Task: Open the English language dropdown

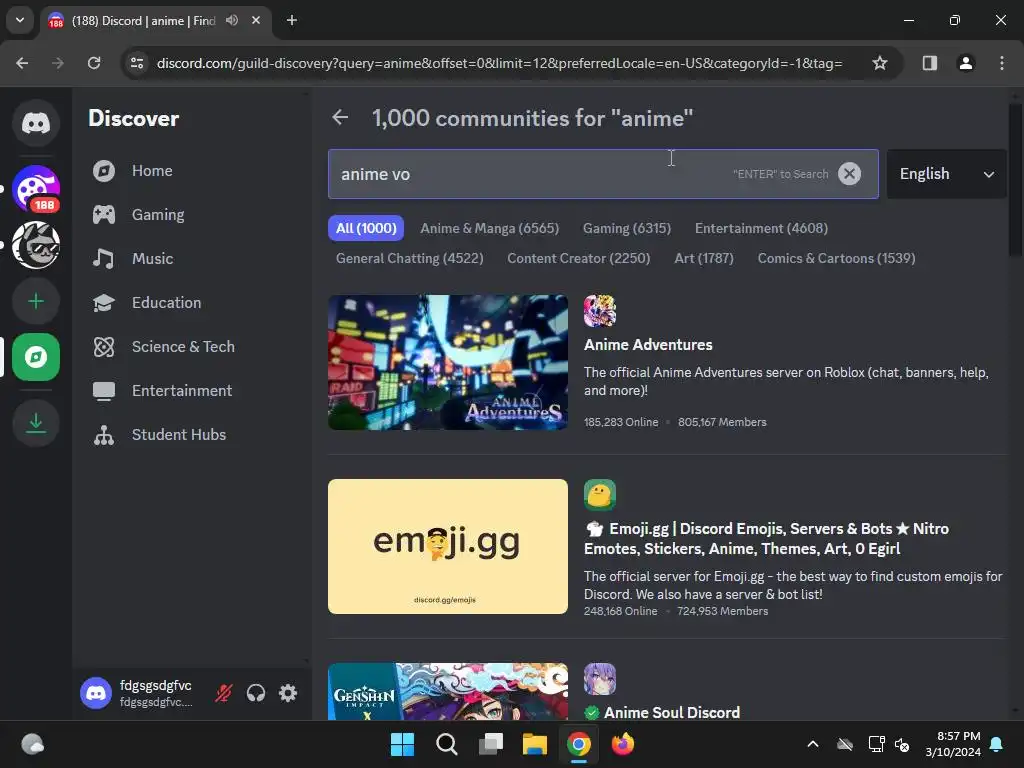Action: (946, 174)
